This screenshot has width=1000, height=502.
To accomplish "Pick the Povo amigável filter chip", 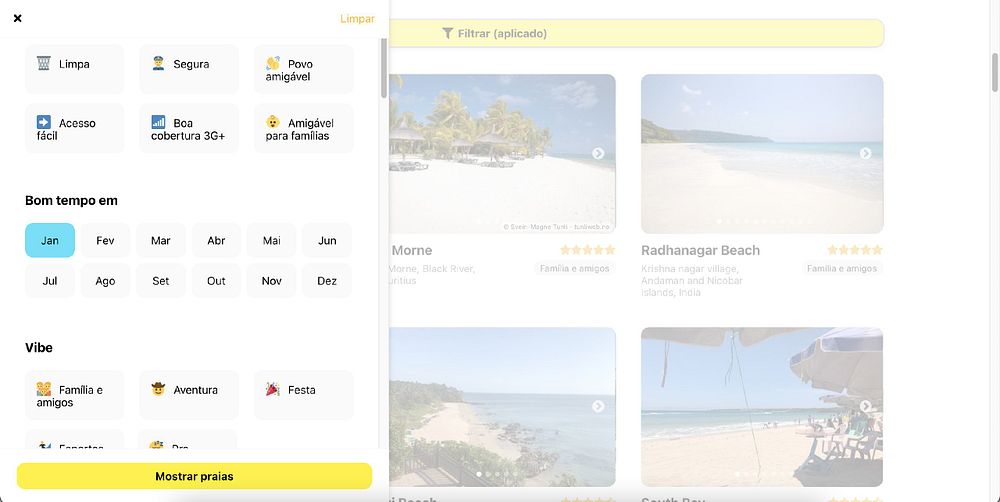I will pyautogui.click(x=304, y=69).
